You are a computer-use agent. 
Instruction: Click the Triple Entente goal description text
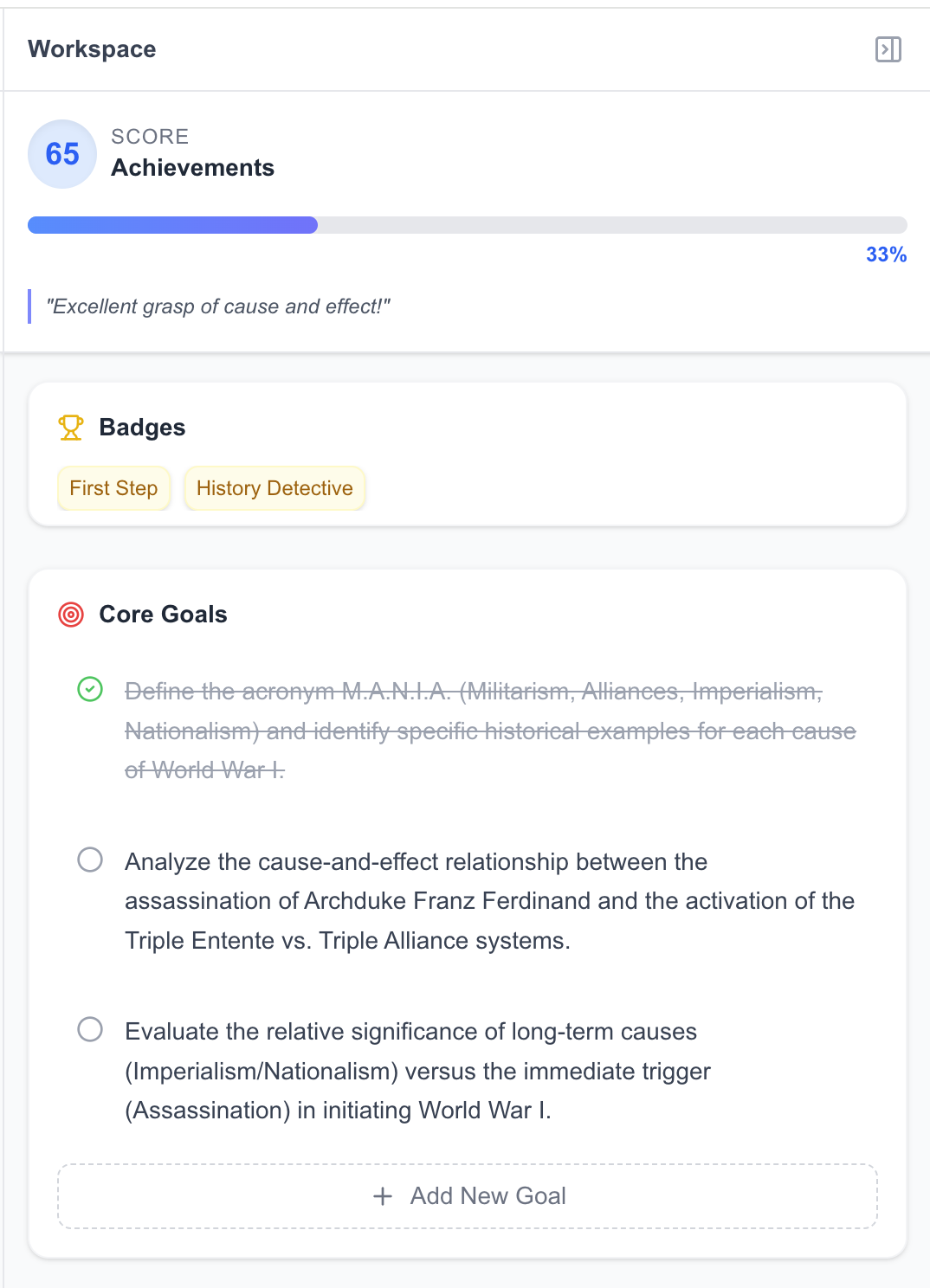[489, 901]
